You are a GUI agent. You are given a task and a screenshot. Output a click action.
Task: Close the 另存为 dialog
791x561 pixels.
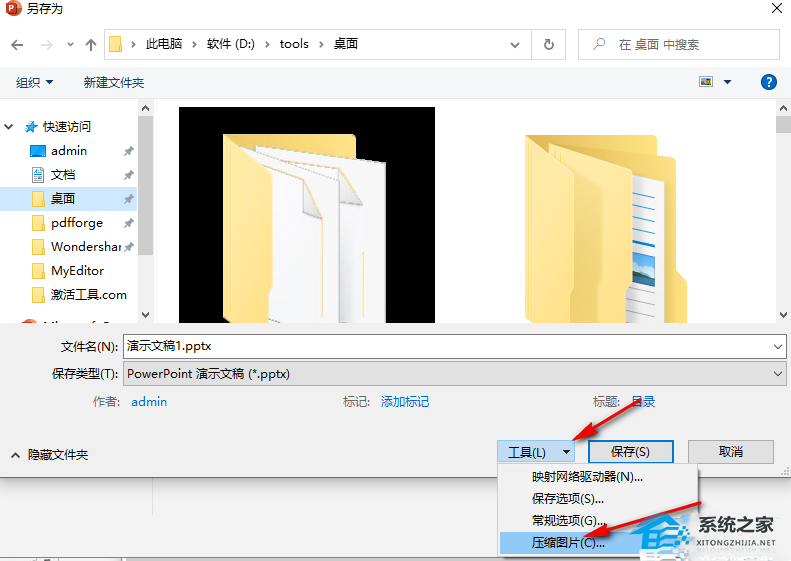pos(777,8)
